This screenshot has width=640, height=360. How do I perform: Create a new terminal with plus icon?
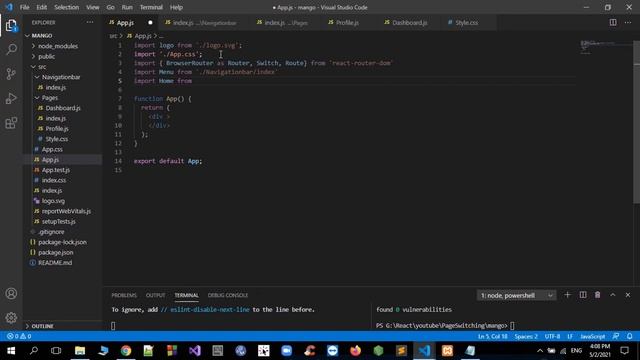coord(567,295)
